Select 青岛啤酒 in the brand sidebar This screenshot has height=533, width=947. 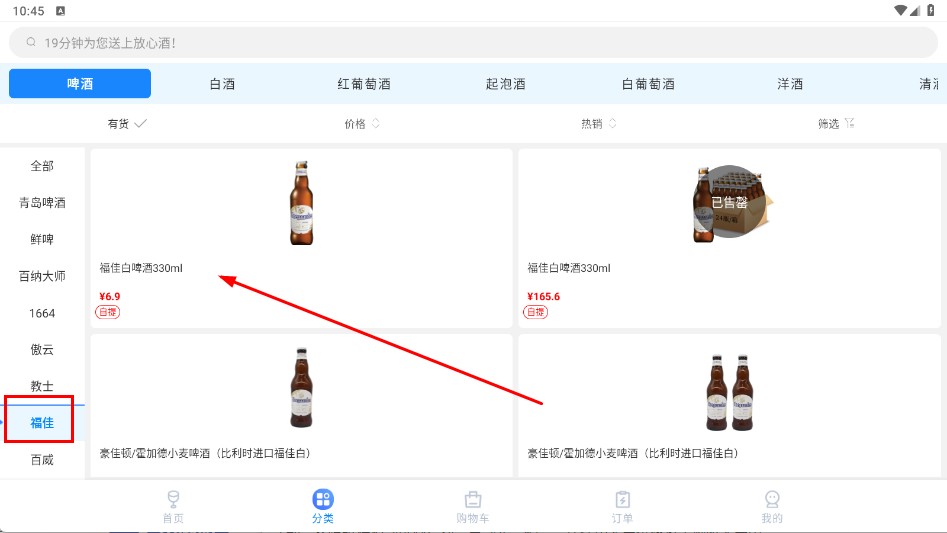[x=42, y=203]
